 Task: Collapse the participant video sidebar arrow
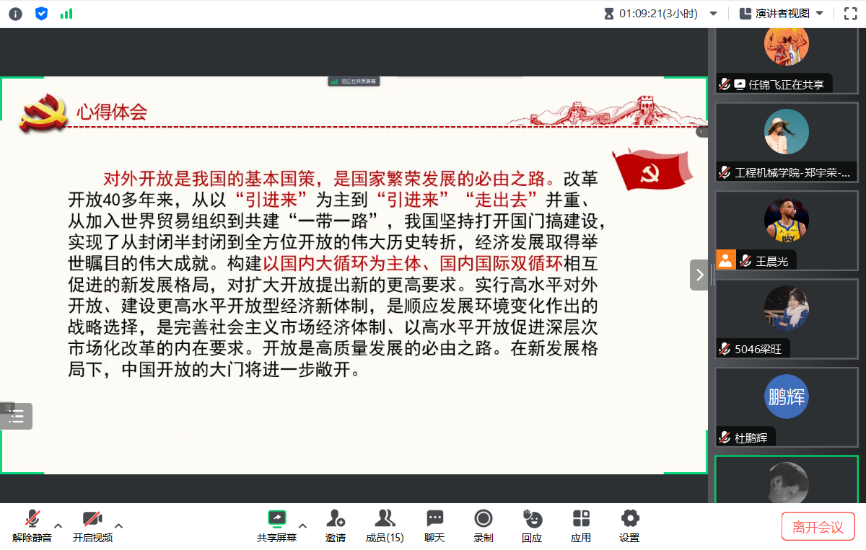(699, 274)
